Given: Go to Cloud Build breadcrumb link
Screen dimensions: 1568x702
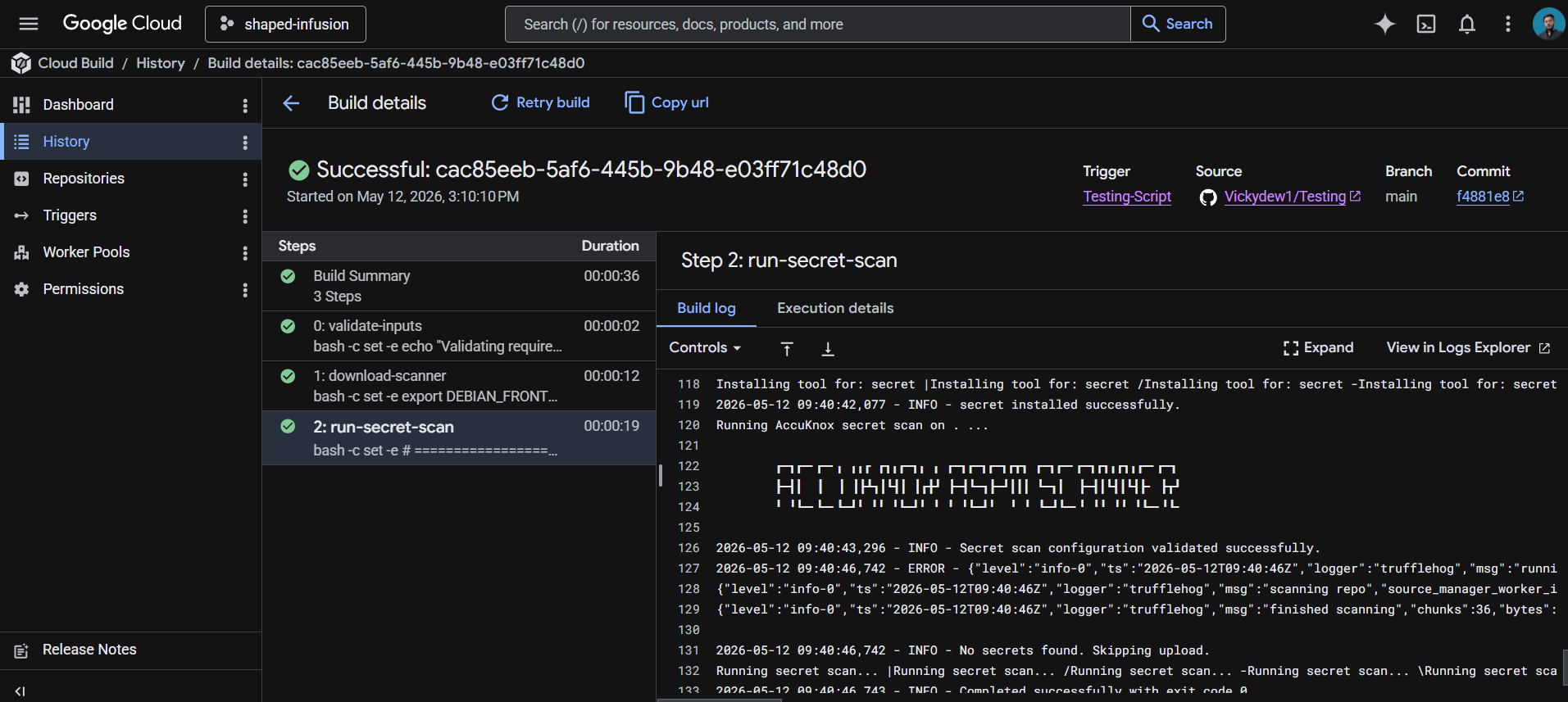Looking at the screenshot, I should [x=75, y=63].
